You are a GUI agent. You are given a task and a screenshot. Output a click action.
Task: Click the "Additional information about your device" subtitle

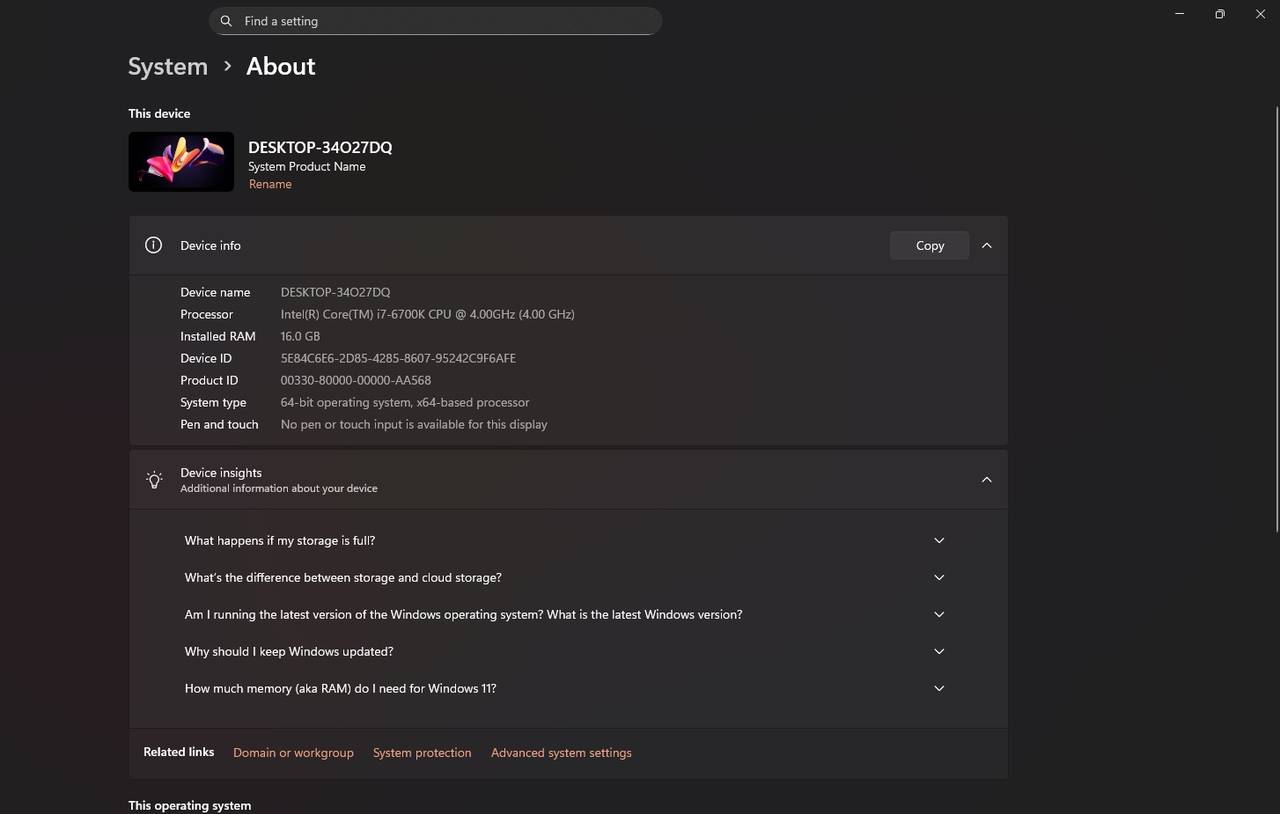(x=279, y=488)
